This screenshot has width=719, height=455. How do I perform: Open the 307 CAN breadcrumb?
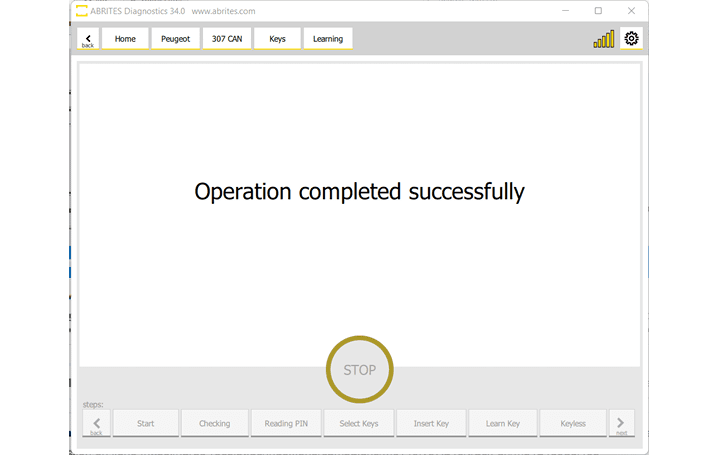(226, 39)
